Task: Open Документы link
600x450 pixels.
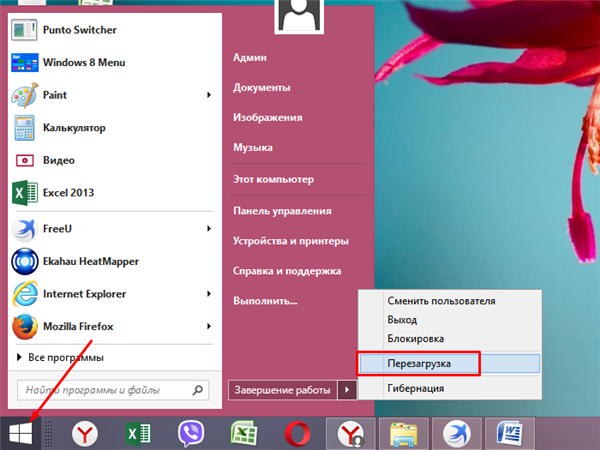Action: [262, 88]
